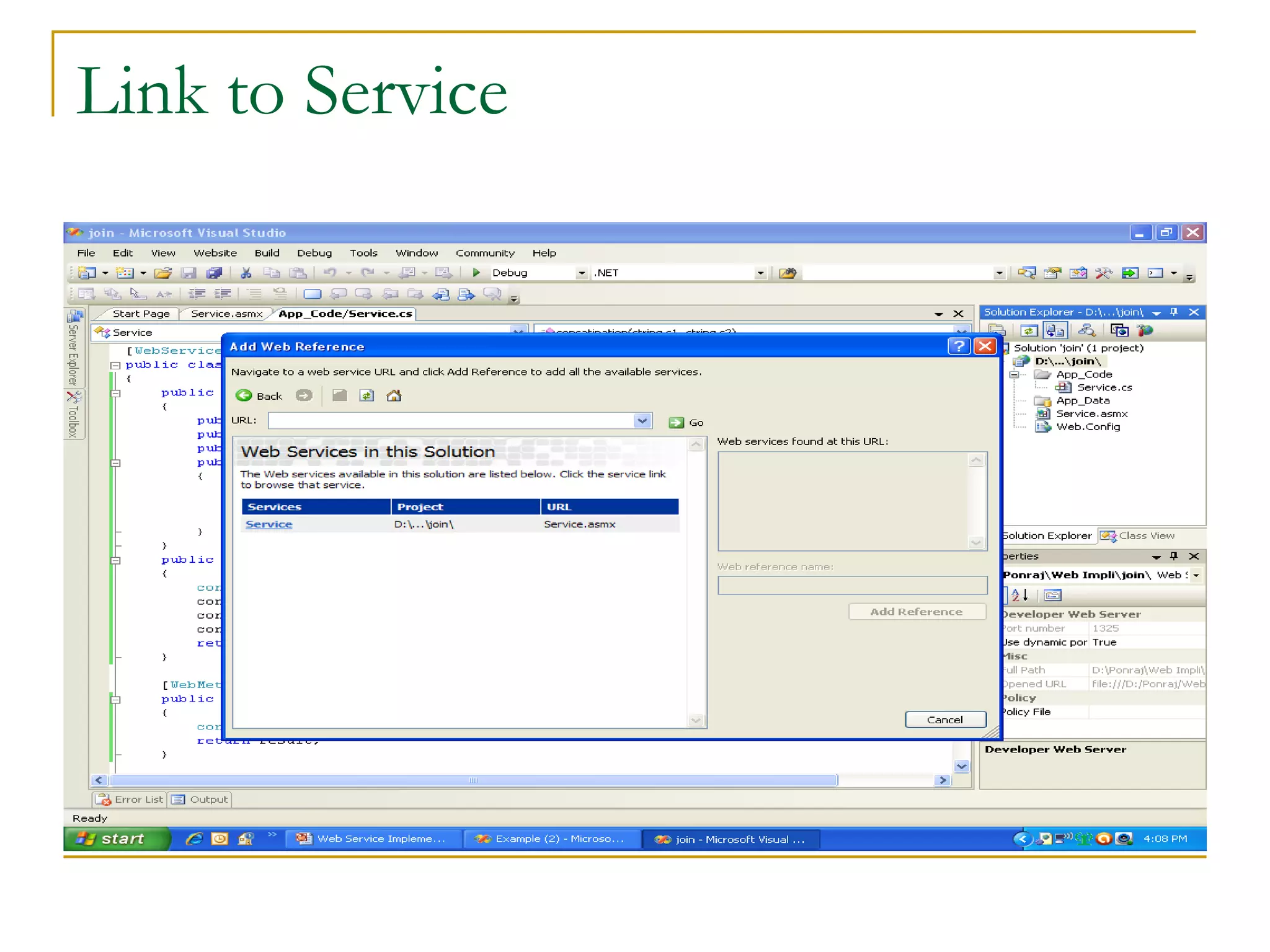Viewport: 1270px width, 952px height.
Task: Collapse the App_Code folder node
Action: click(1015, 375)
